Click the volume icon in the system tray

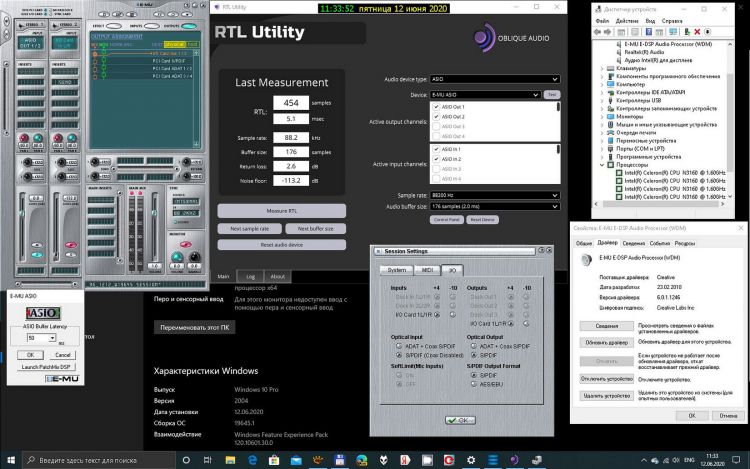[x=675, y=460]
